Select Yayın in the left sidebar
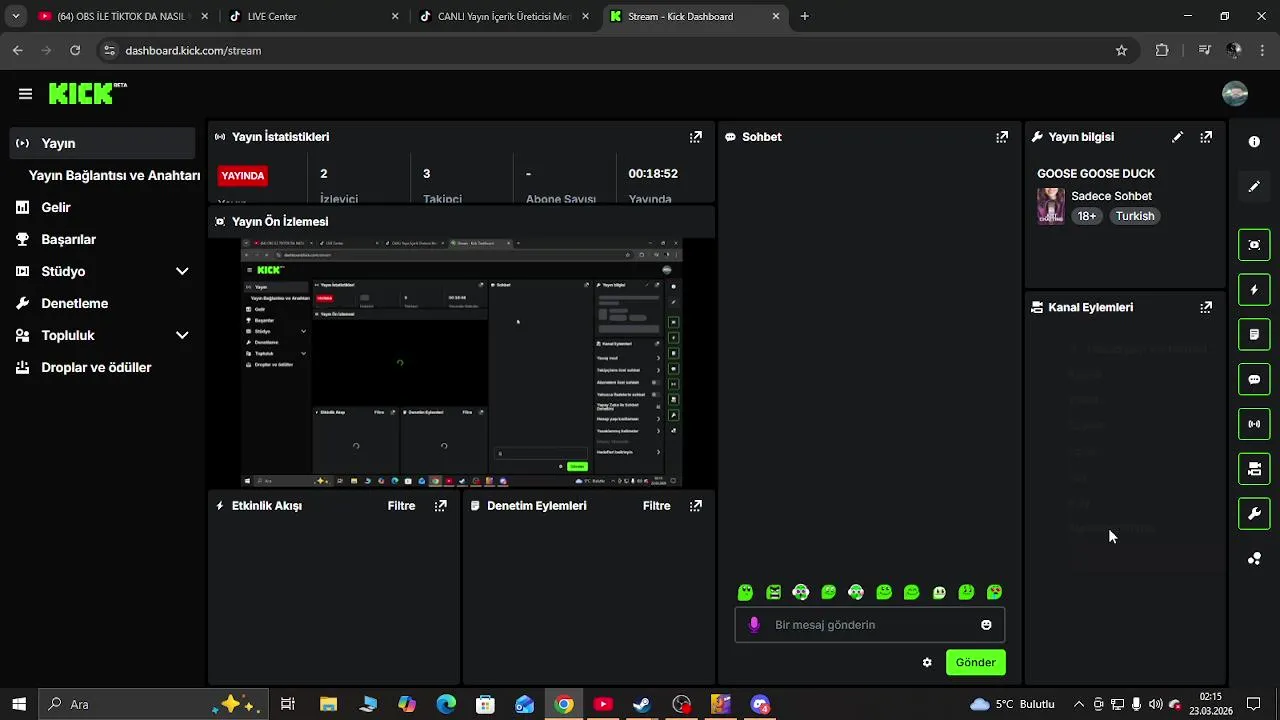The image size is (1280, 720). coord(102,143)
